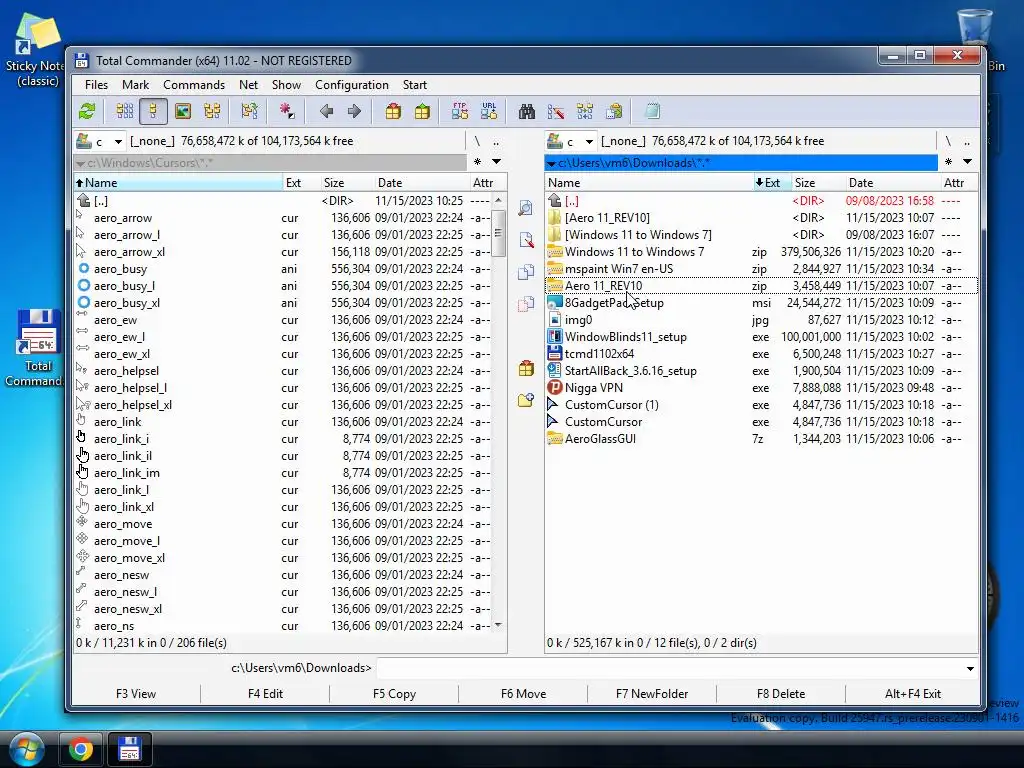Click copy names to clipboard icon

pyautogui.click(x=614, y=112)
